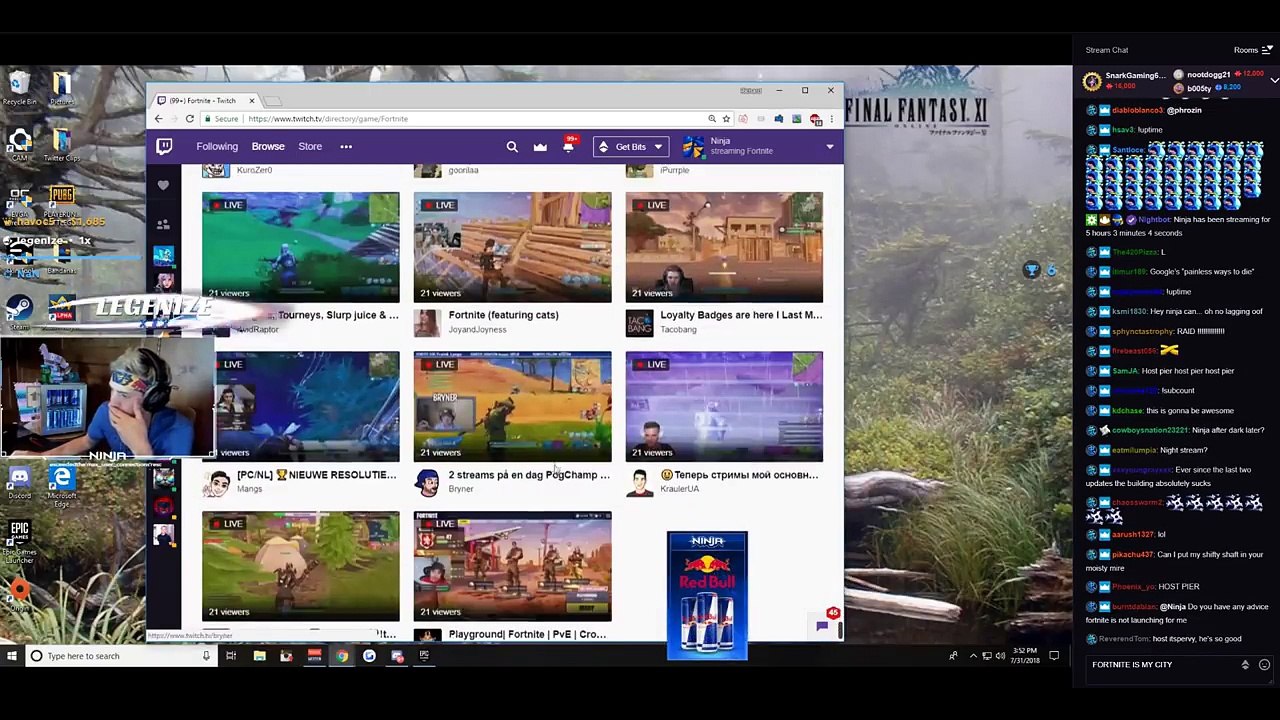The width and height of the screenshot is (1280, 720).
Task: Open the Bryner live stream thumbnail
Action: click(512, 406)
